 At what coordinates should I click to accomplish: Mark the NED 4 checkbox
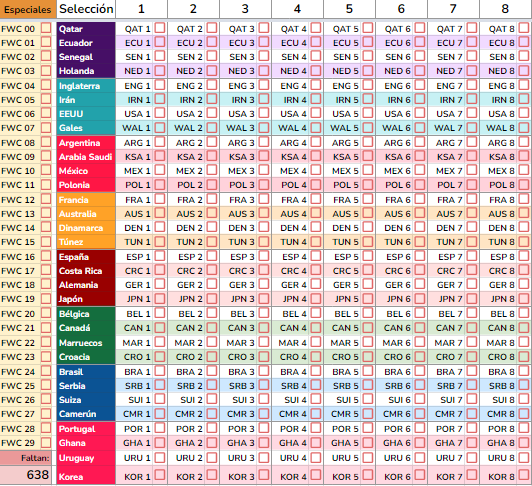click(316, 71)
